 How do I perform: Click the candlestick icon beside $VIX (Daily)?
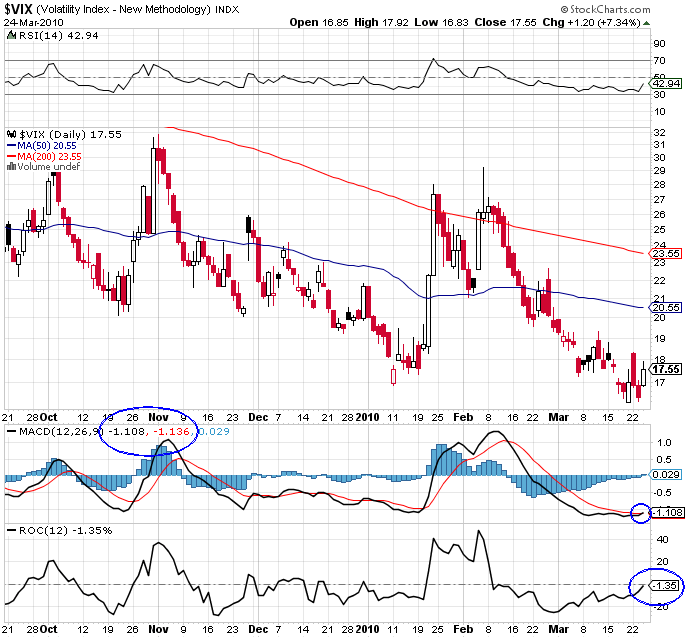click(x=12, y=135)
